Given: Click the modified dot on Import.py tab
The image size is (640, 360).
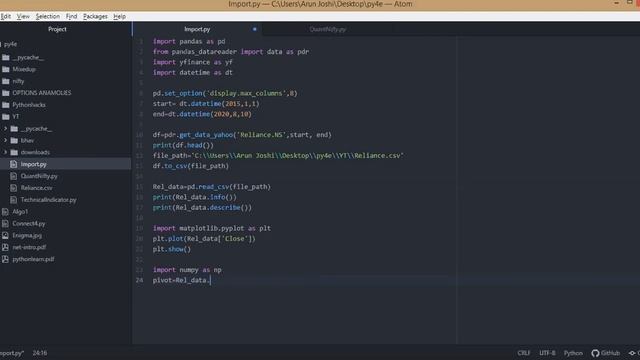Looking at the screenshot, I should (254, 29).
